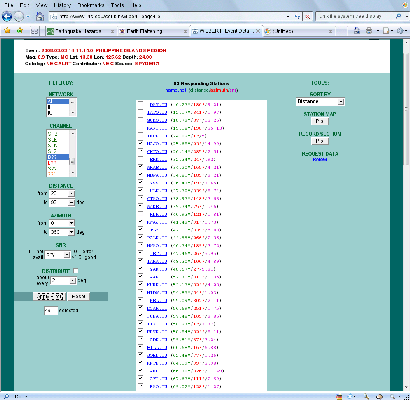Open the File menu
The width and height of the screenshot is (410, 400).
click(9, 5)
